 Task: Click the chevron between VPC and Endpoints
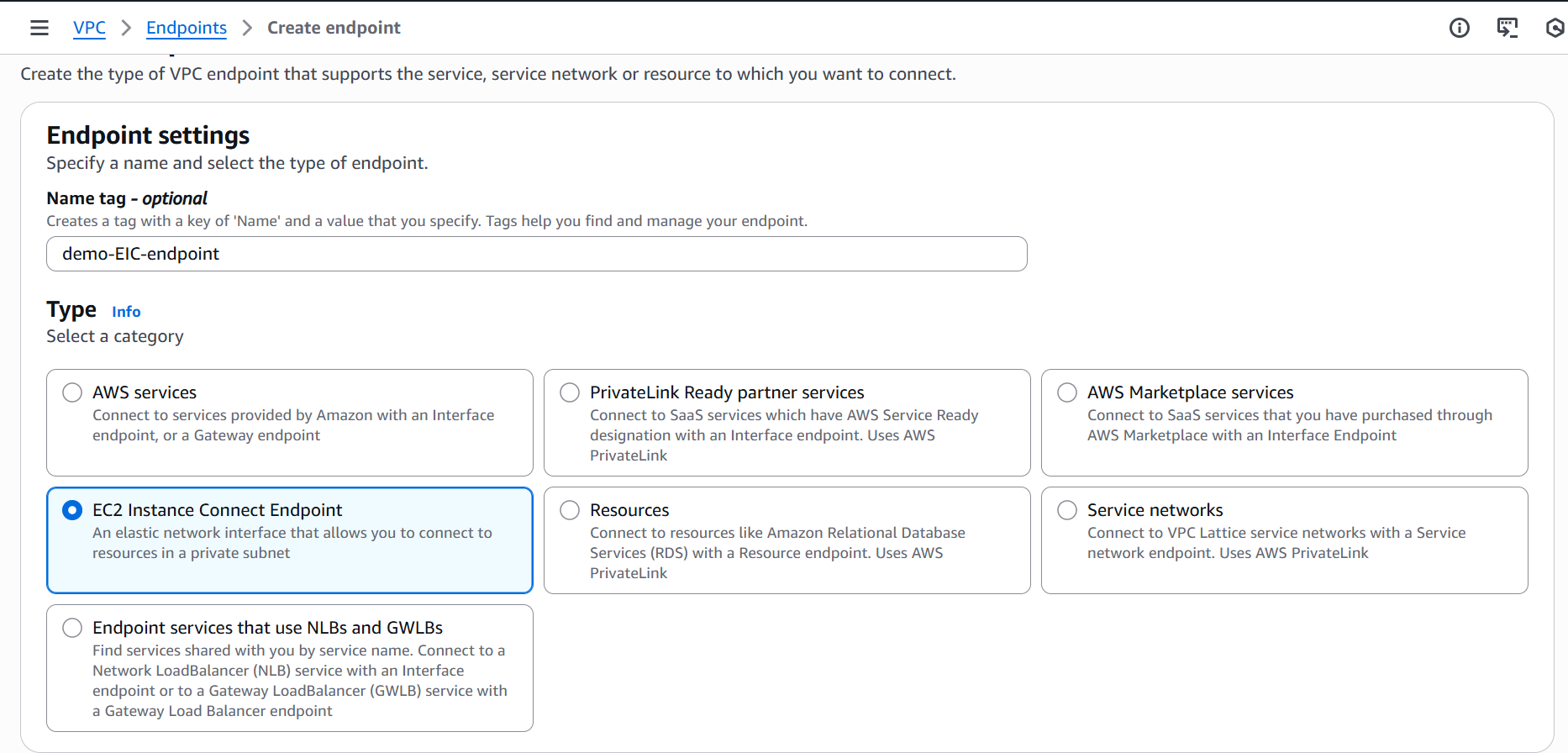pyautogui.click(x=126, y=28)
